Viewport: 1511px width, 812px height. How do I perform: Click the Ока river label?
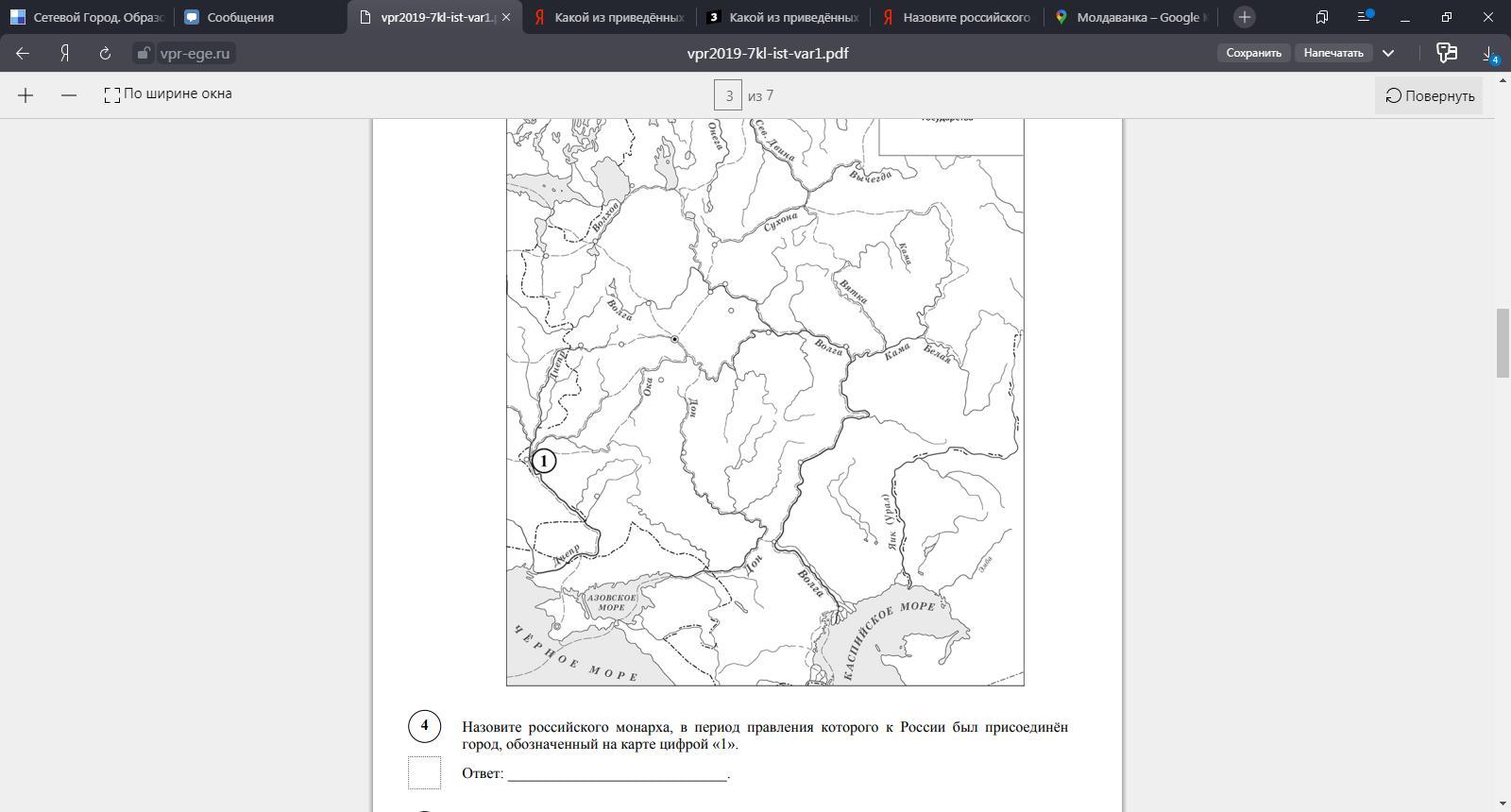(x=648, y=386)
